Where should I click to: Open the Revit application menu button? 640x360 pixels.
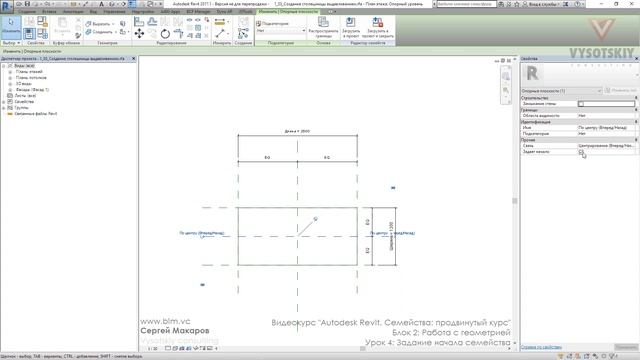tap(7, 7)
